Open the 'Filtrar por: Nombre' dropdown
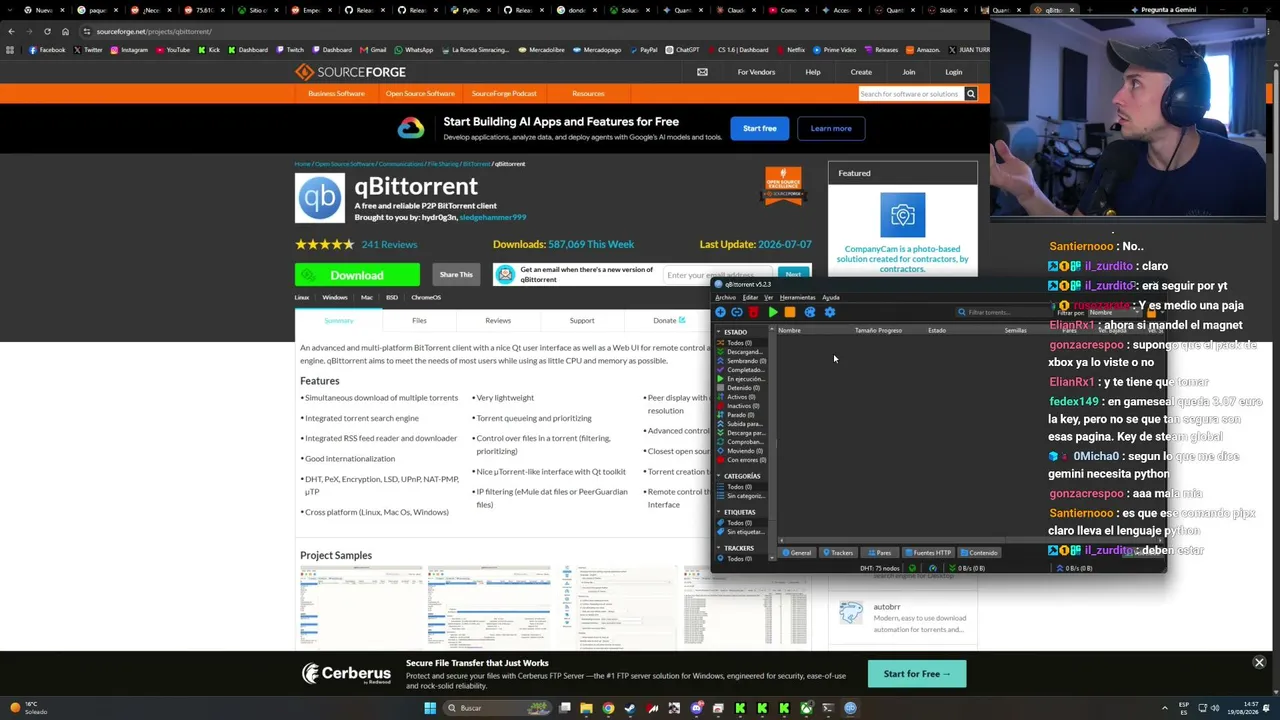Viewport: 1280px width, 720px height. click(x=1114, y=313)
